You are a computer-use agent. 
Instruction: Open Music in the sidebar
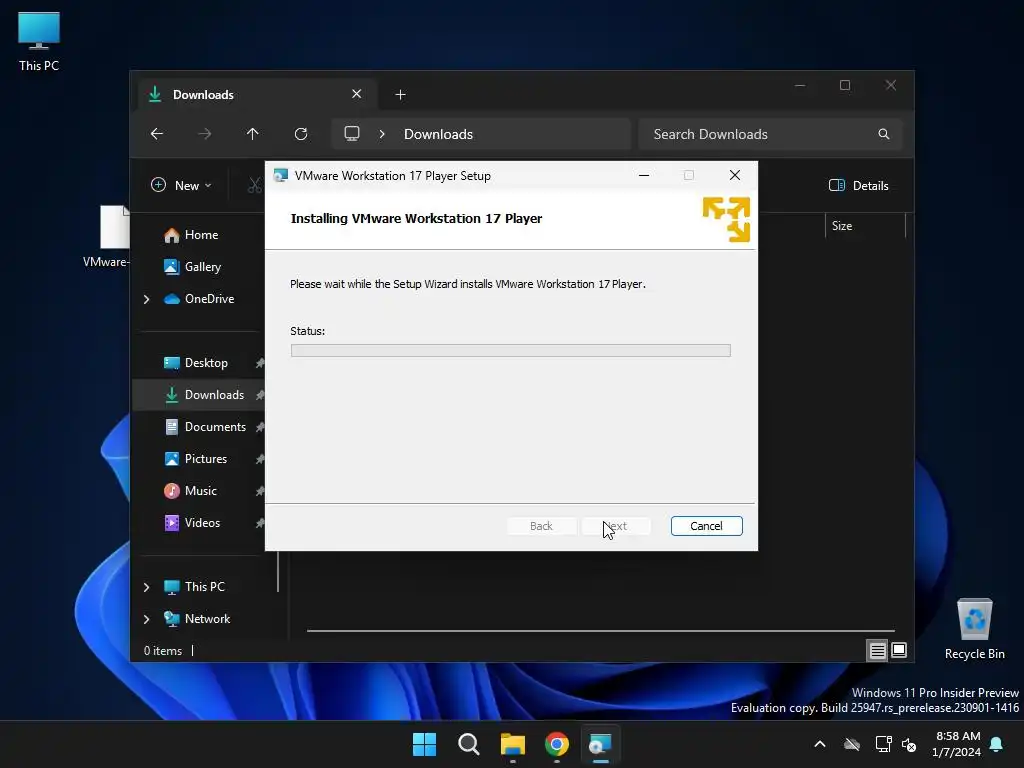coord(200,490)
